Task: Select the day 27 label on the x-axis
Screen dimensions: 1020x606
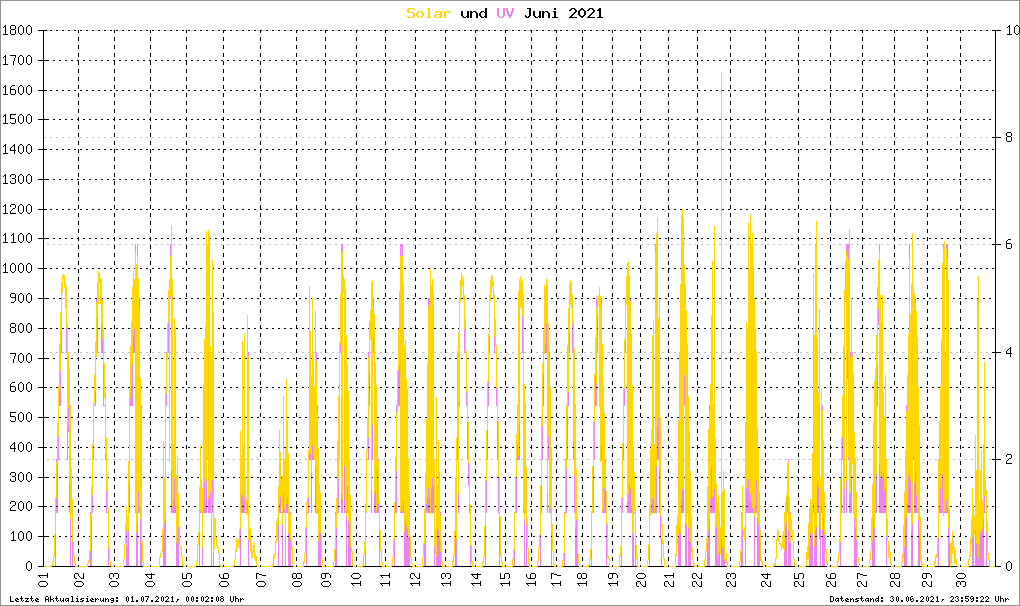Action: [862, 579]
